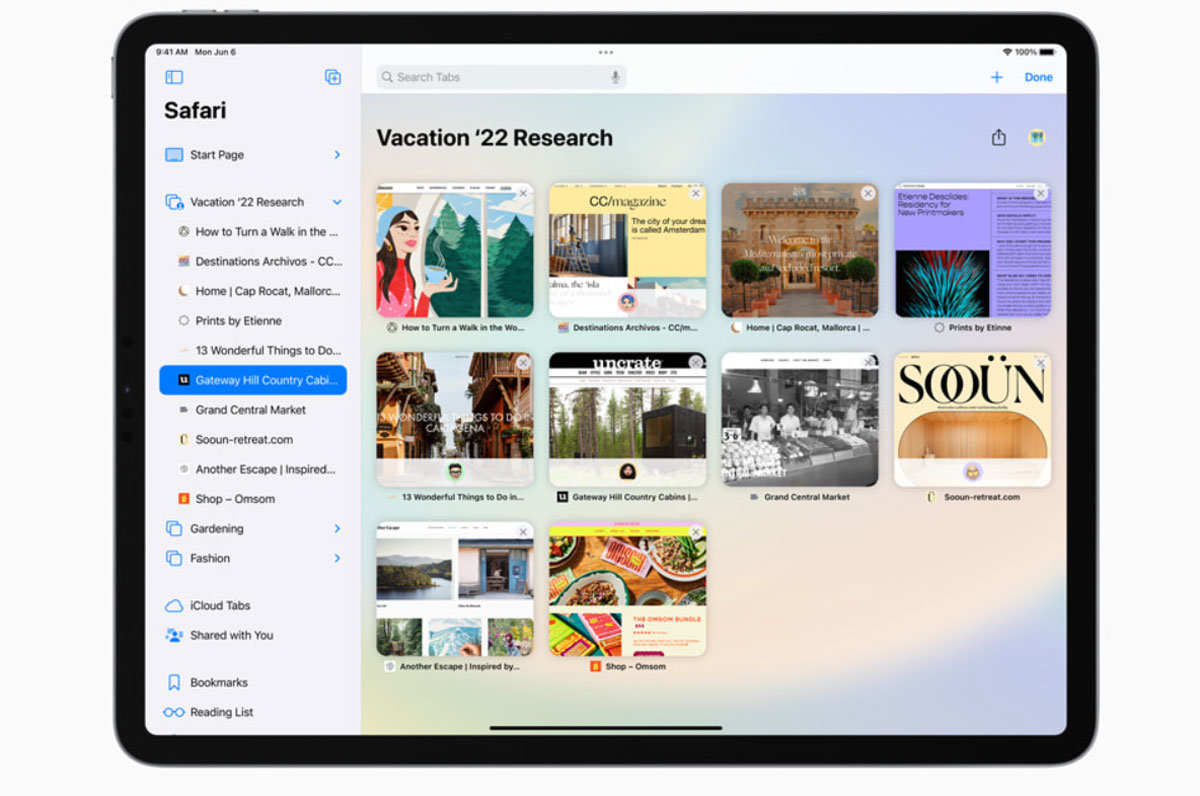The image size is (1200, 796).
Task: Close the Prints by Etinne tab thumbnail
Action: (x=1040, y=193)
